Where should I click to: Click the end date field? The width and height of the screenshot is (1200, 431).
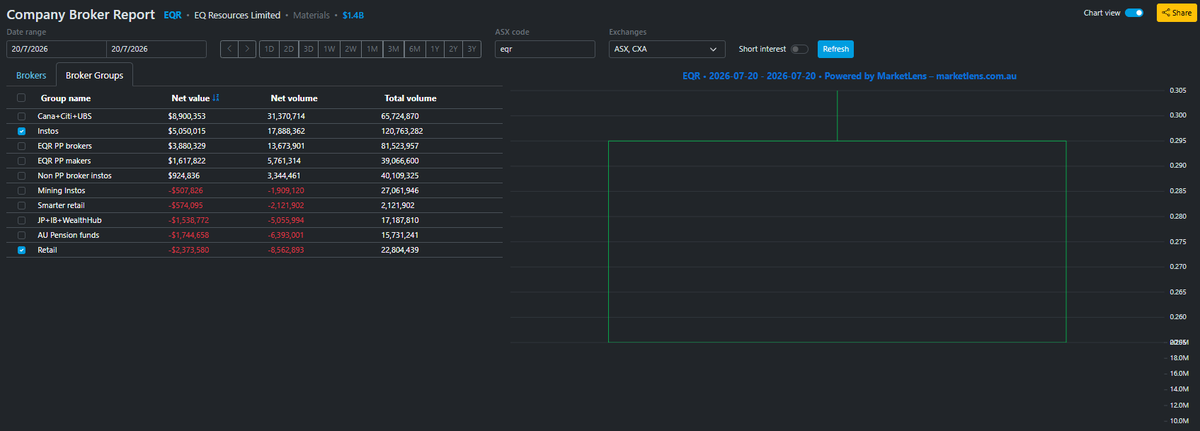(156, 48)
